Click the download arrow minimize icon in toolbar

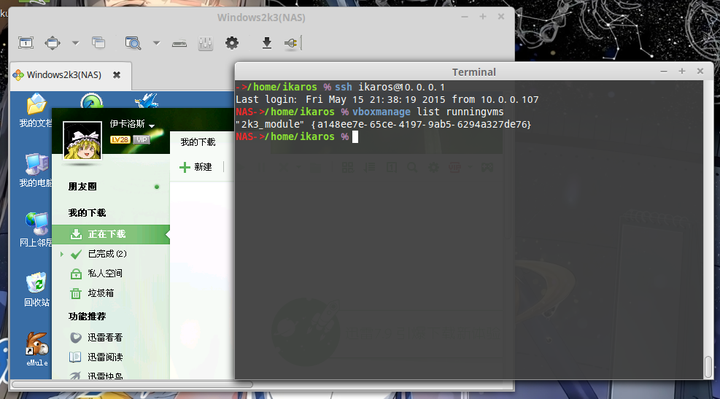(x=266, y=43)
